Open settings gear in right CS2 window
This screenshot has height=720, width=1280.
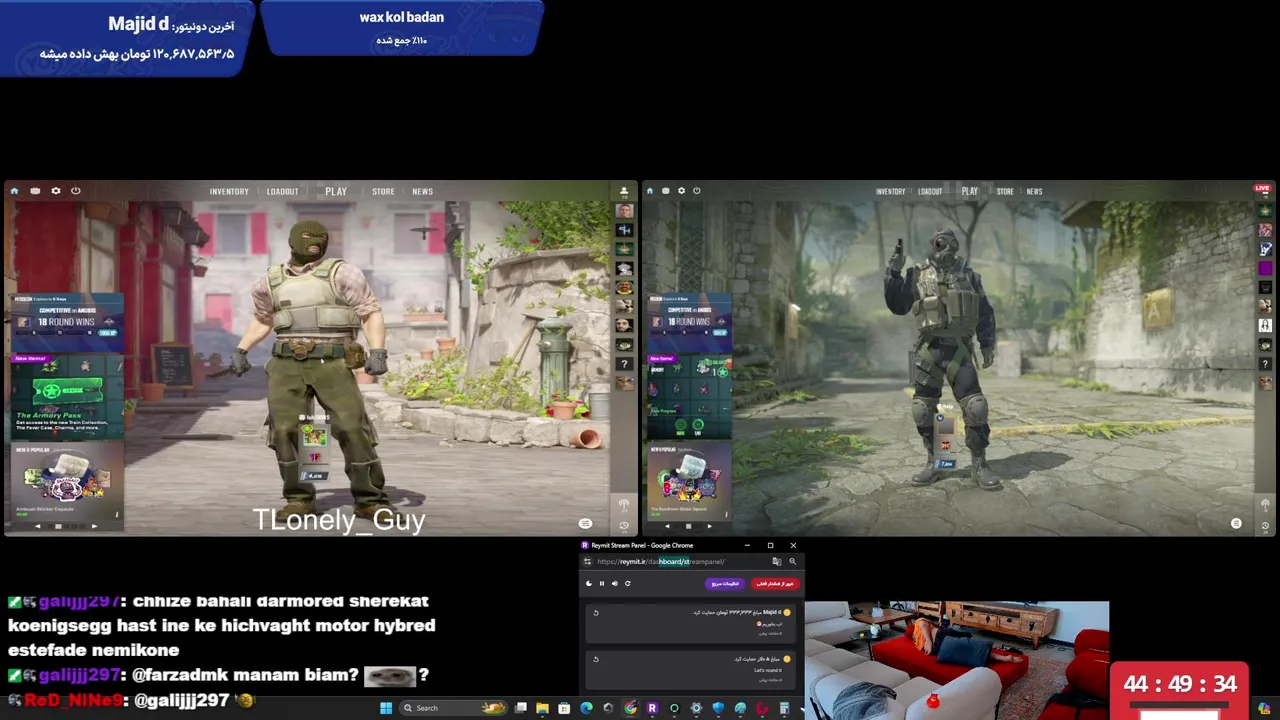(x=681, y=191)
